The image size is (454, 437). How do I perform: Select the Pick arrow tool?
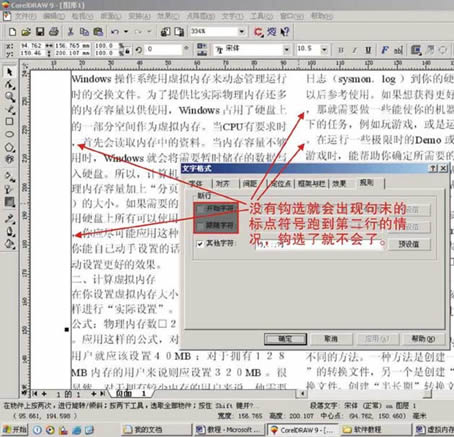click(9, 72)
